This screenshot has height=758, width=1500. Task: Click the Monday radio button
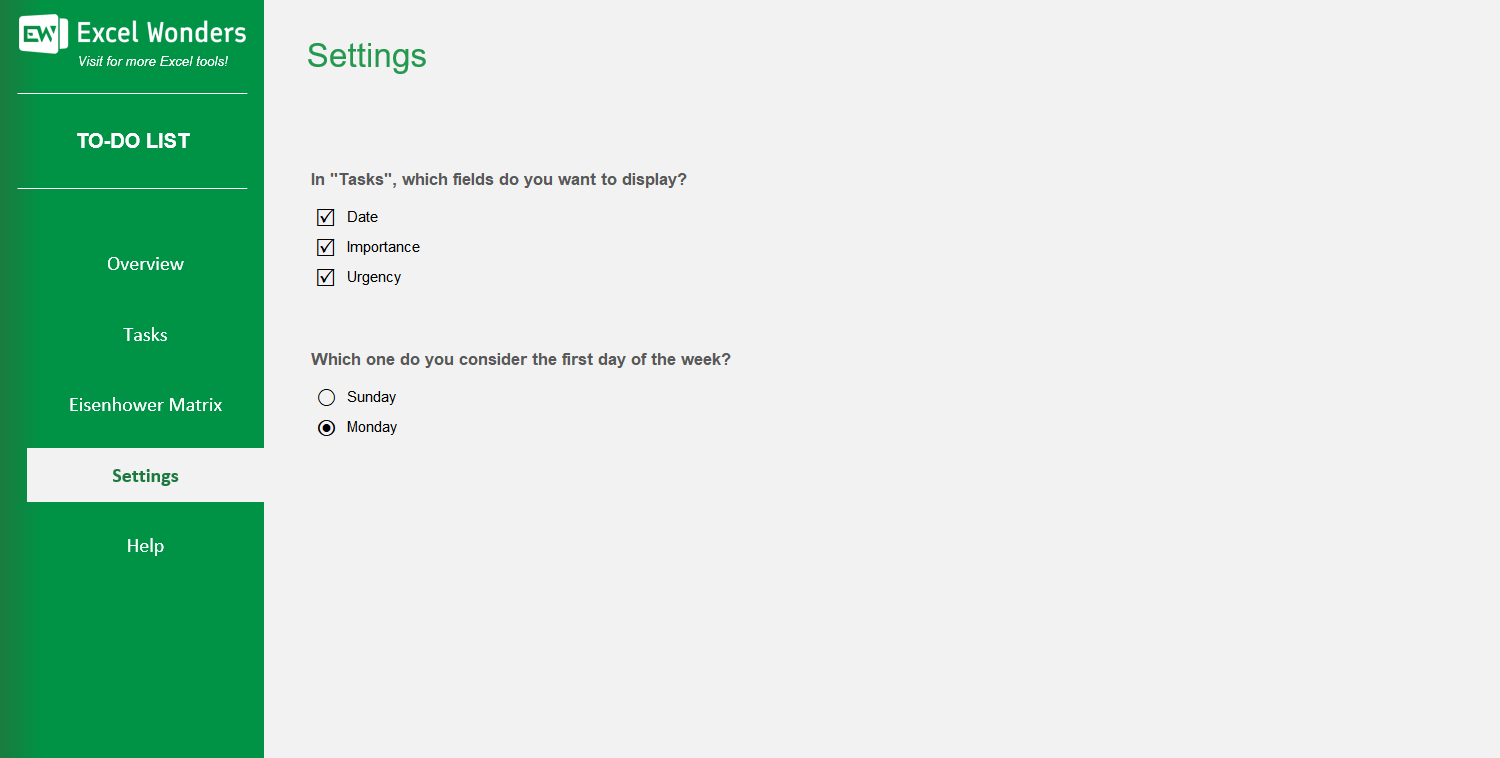click(x=326, y=427)
